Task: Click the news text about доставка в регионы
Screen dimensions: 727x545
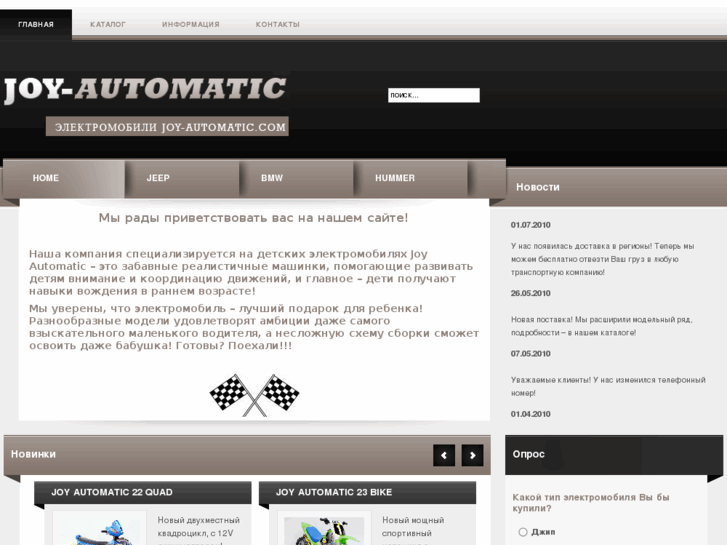Action: 603,259
